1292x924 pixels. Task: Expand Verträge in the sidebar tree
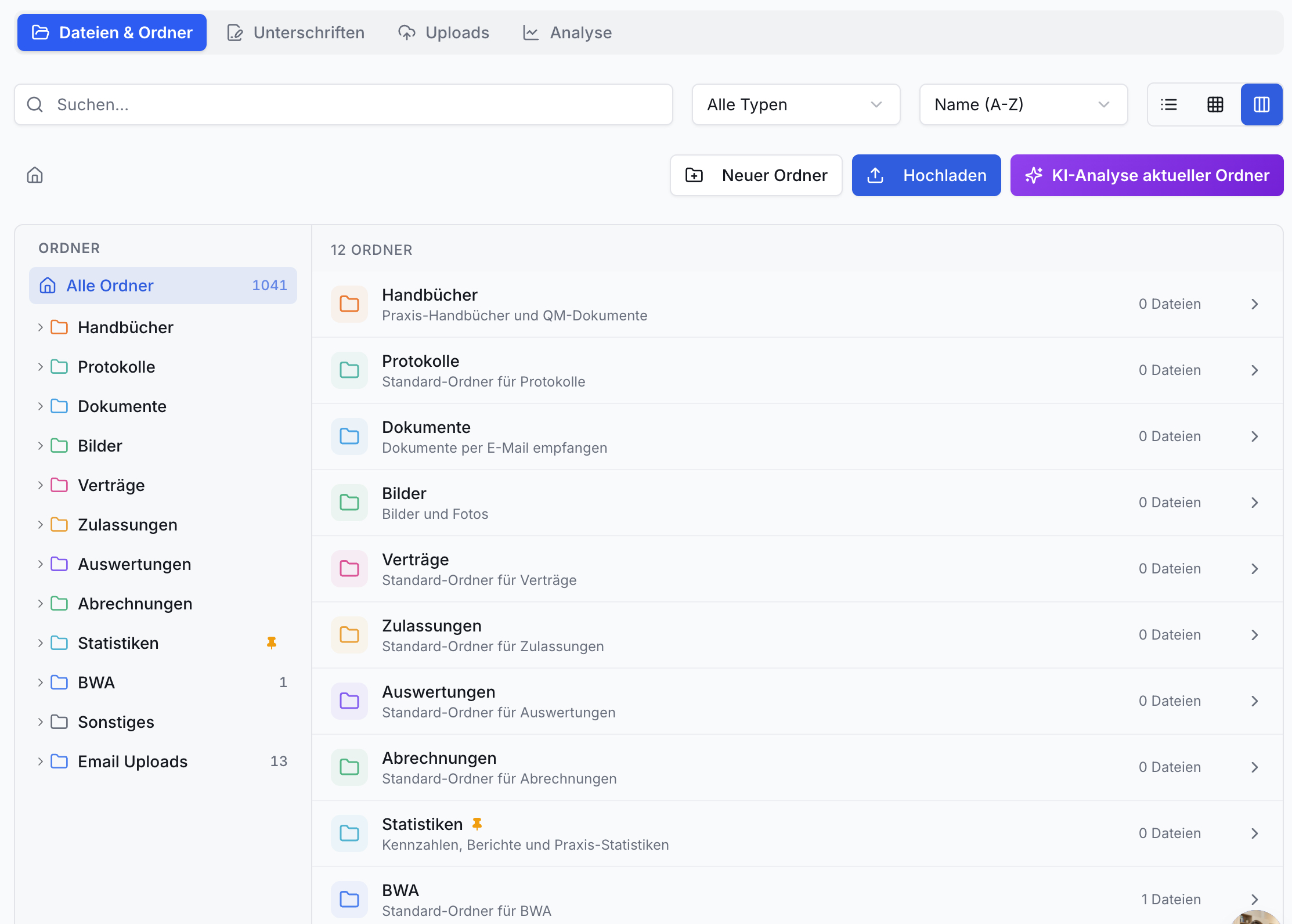41,485
